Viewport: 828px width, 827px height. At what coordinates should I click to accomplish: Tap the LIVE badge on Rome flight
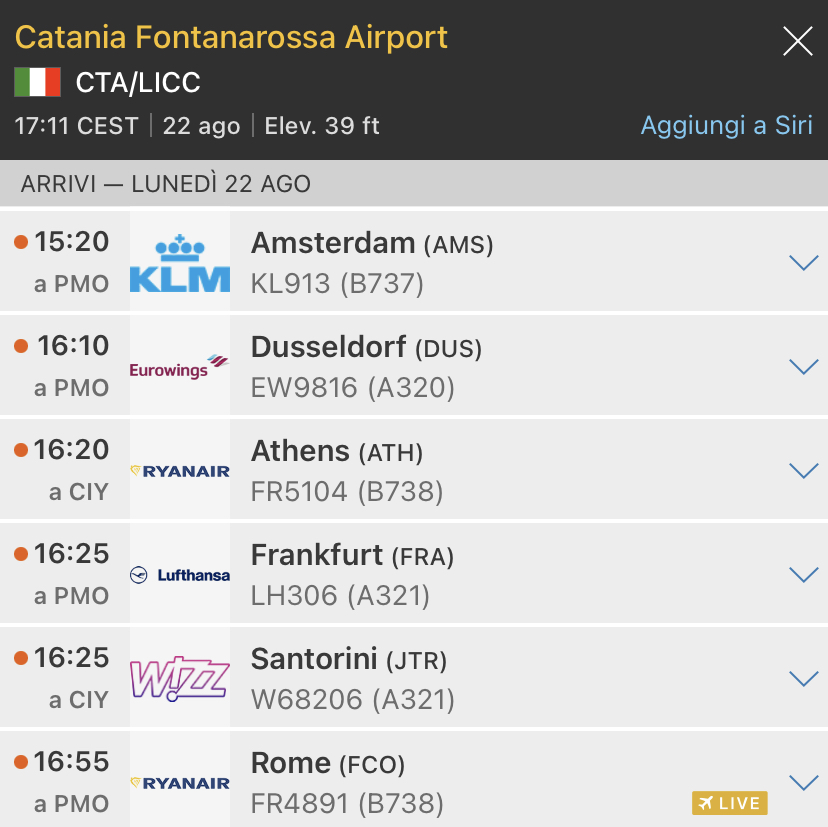[729, 803]
